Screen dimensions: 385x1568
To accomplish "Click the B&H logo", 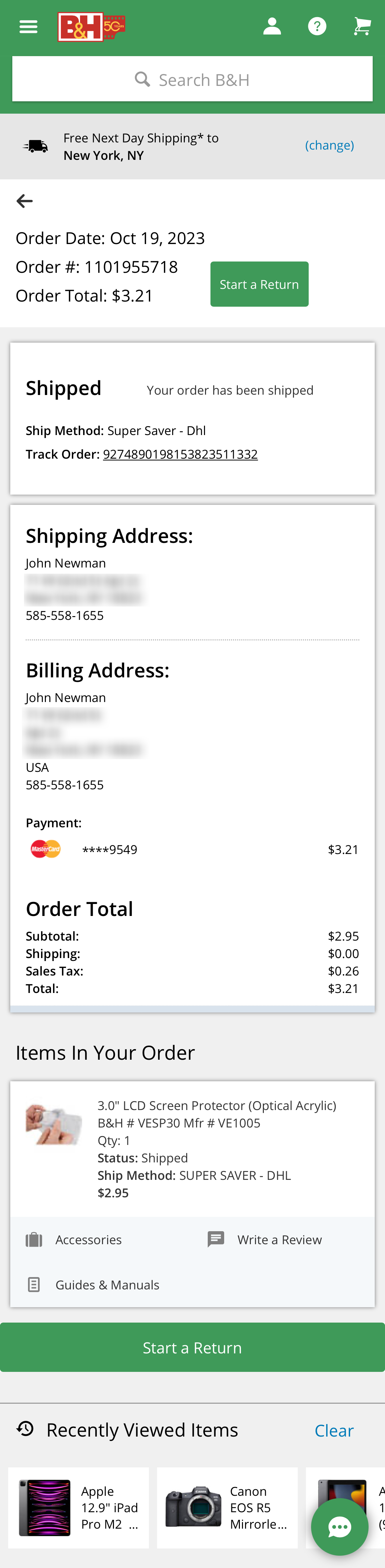I will coord(91,26).
